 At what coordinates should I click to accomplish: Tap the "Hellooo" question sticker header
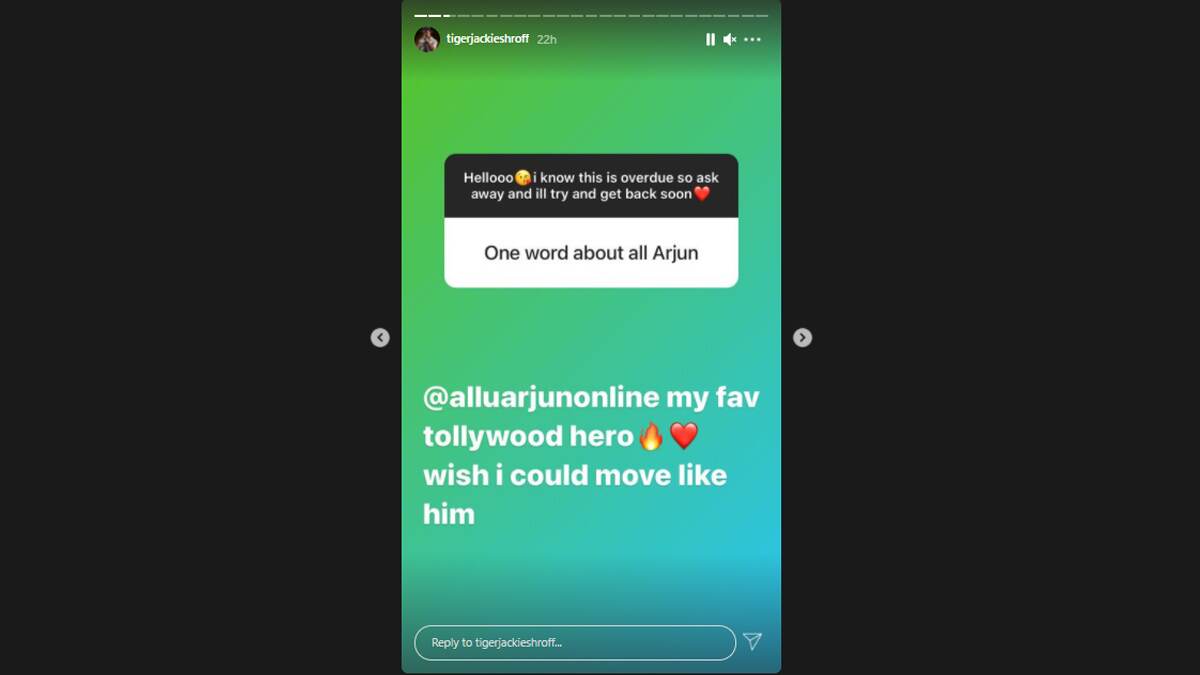click(x=591, y=186)
